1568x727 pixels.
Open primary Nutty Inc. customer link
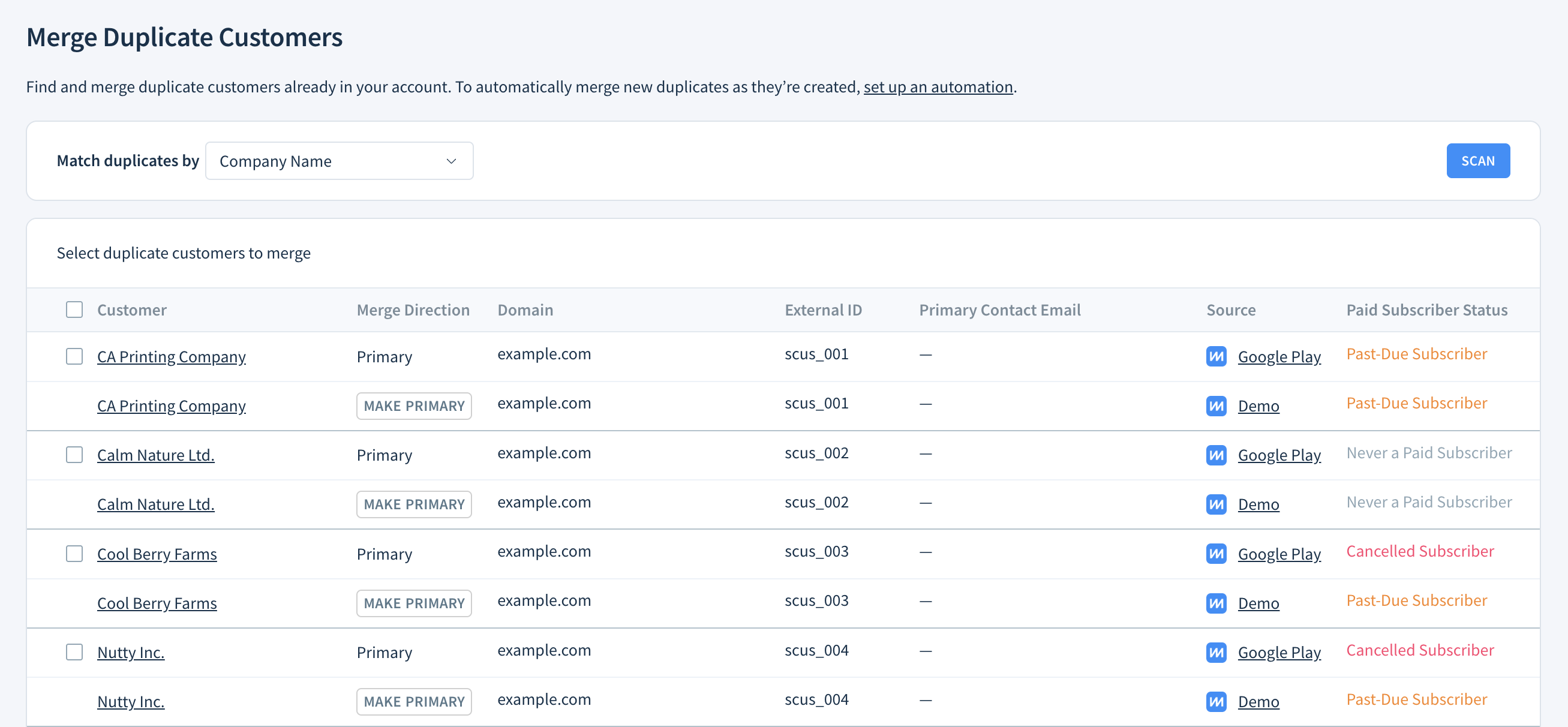point(131,652)
